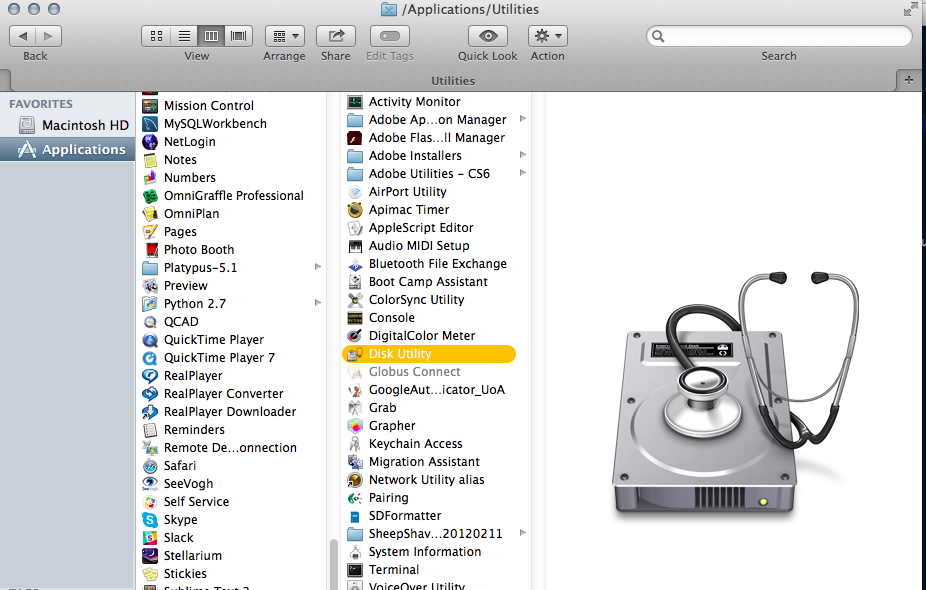Click the Mission Control app icon
Screen dimensions: 926x590
point(150,106)
